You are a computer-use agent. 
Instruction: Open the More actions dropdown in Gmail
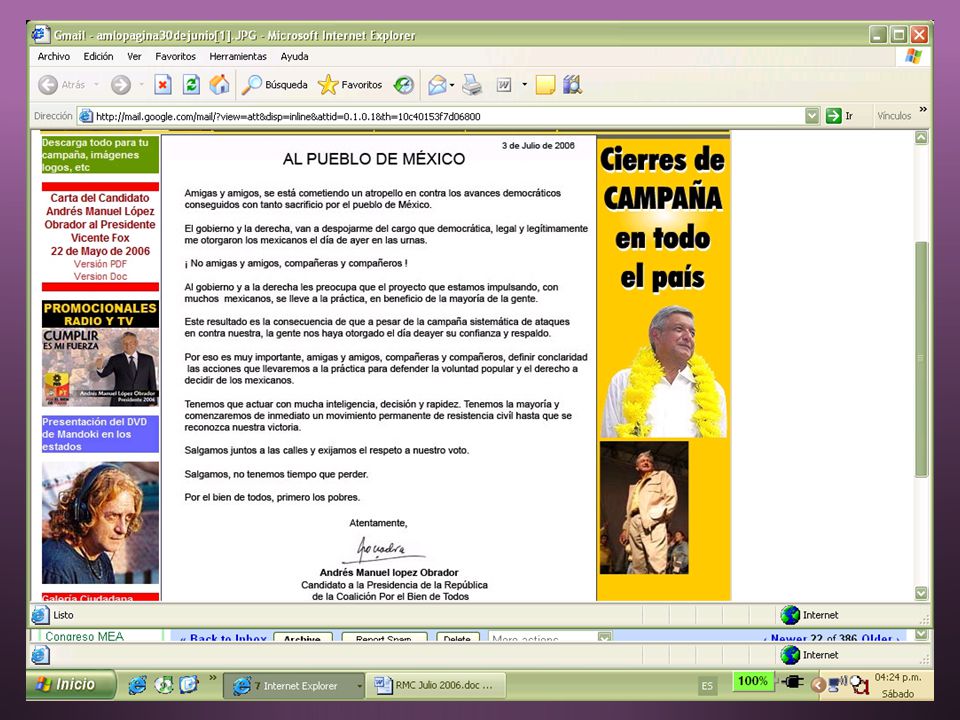[550, 637]
